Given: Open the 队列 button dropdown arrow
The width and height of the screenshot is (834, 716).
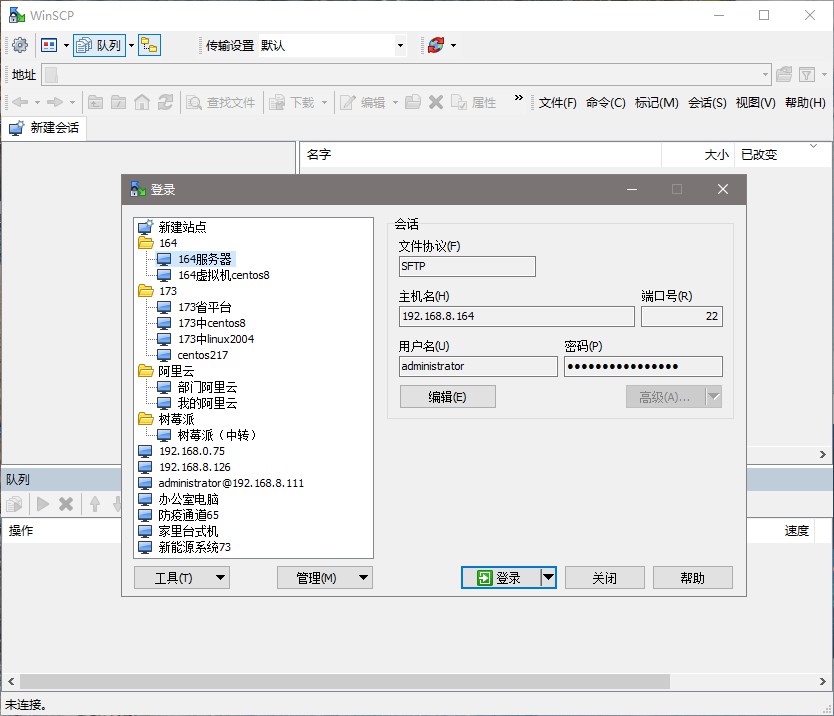Looking at the screenshot, I should [x=131, y=45].
